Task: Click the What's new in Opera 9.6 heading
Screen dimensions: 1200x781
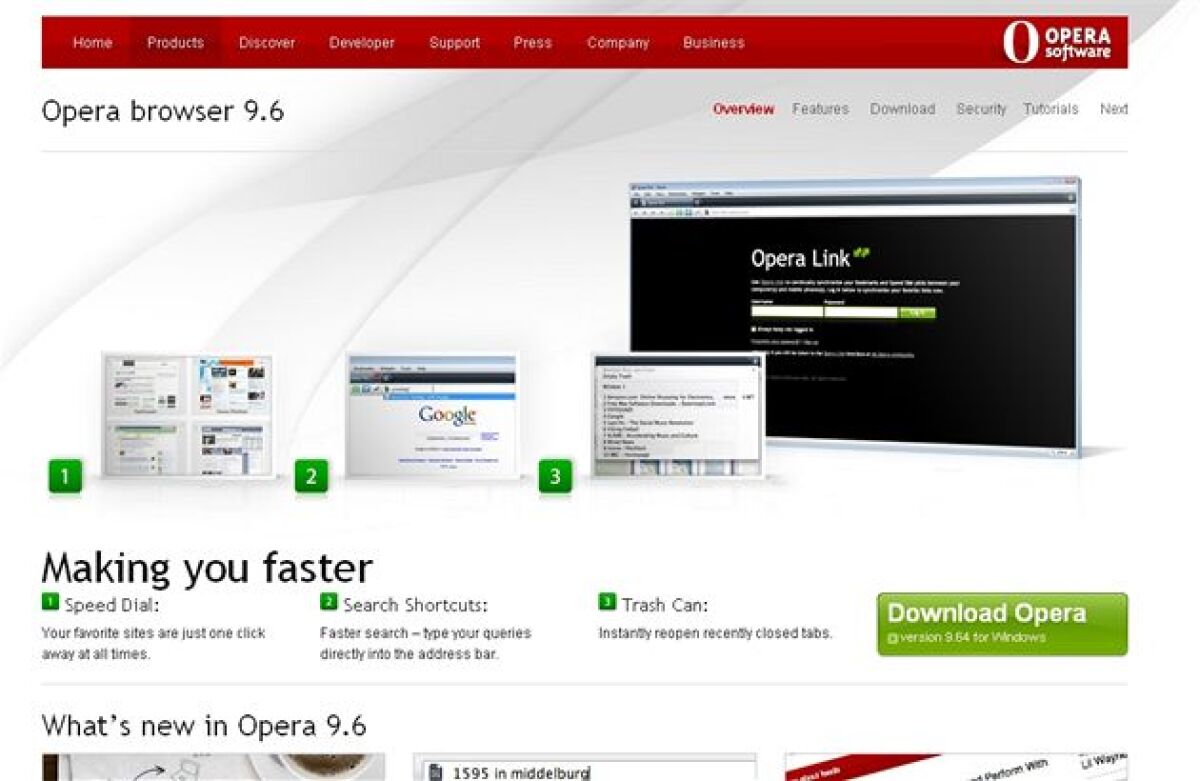Action: point(204,725)
